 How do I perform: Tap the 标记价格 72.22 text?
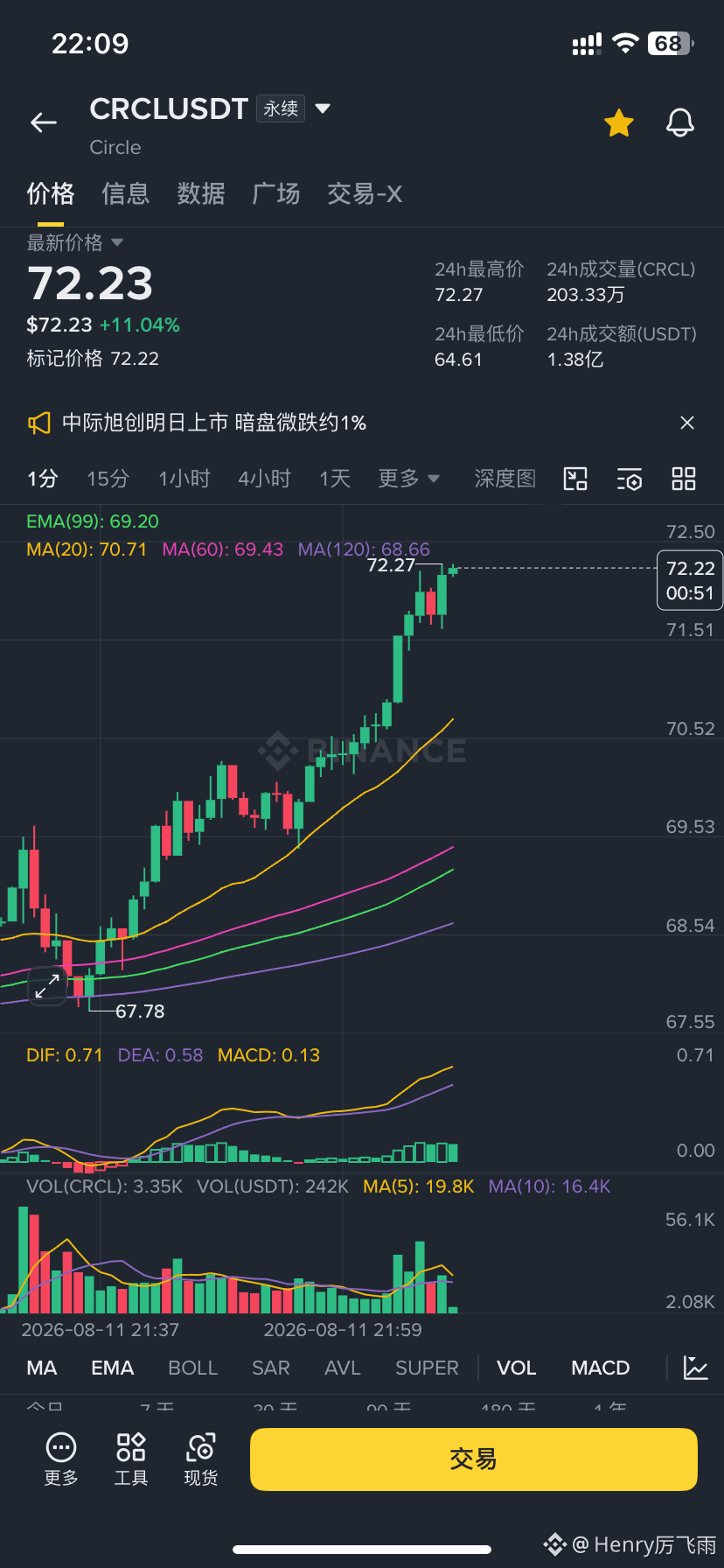(93, 359)
